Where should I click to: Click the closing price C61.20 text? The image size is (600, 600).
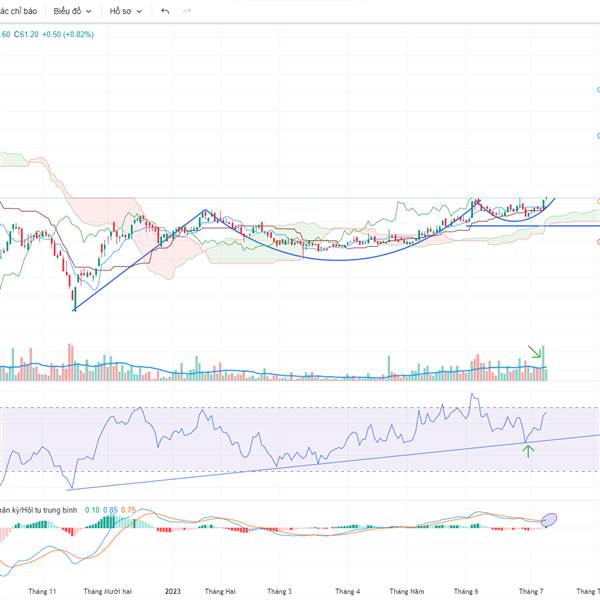[x=26, y=34]
